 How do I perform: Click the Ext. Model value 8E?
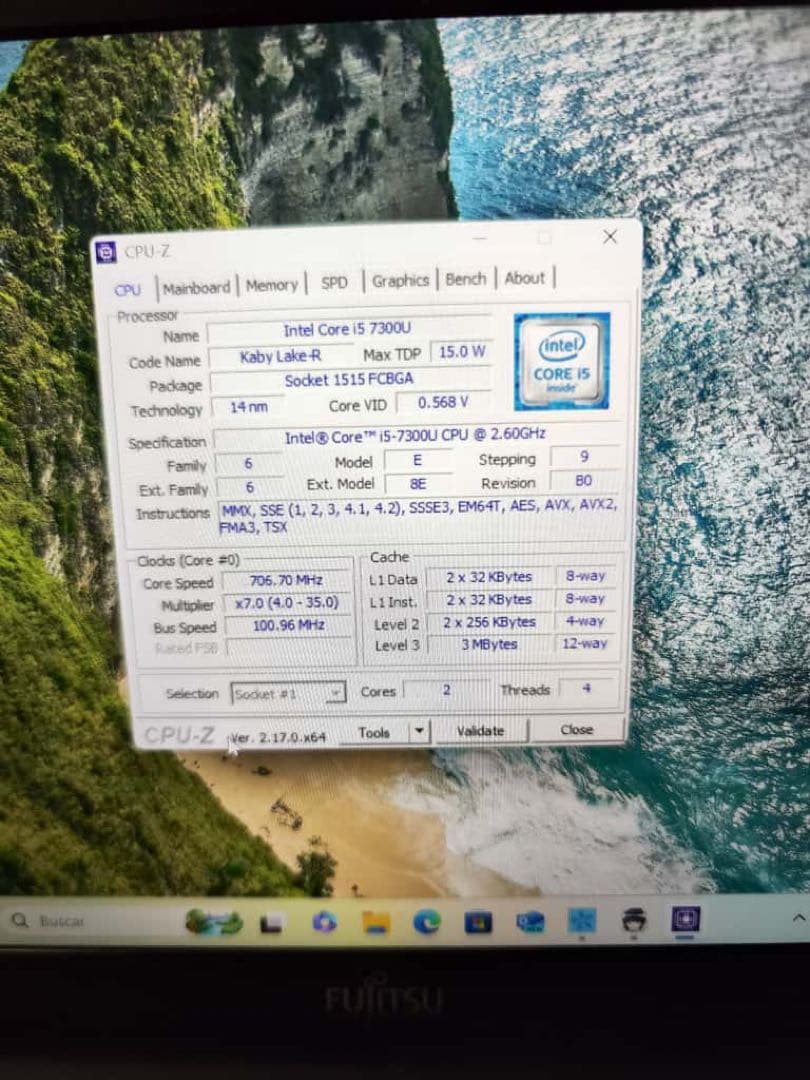point(418,484)
